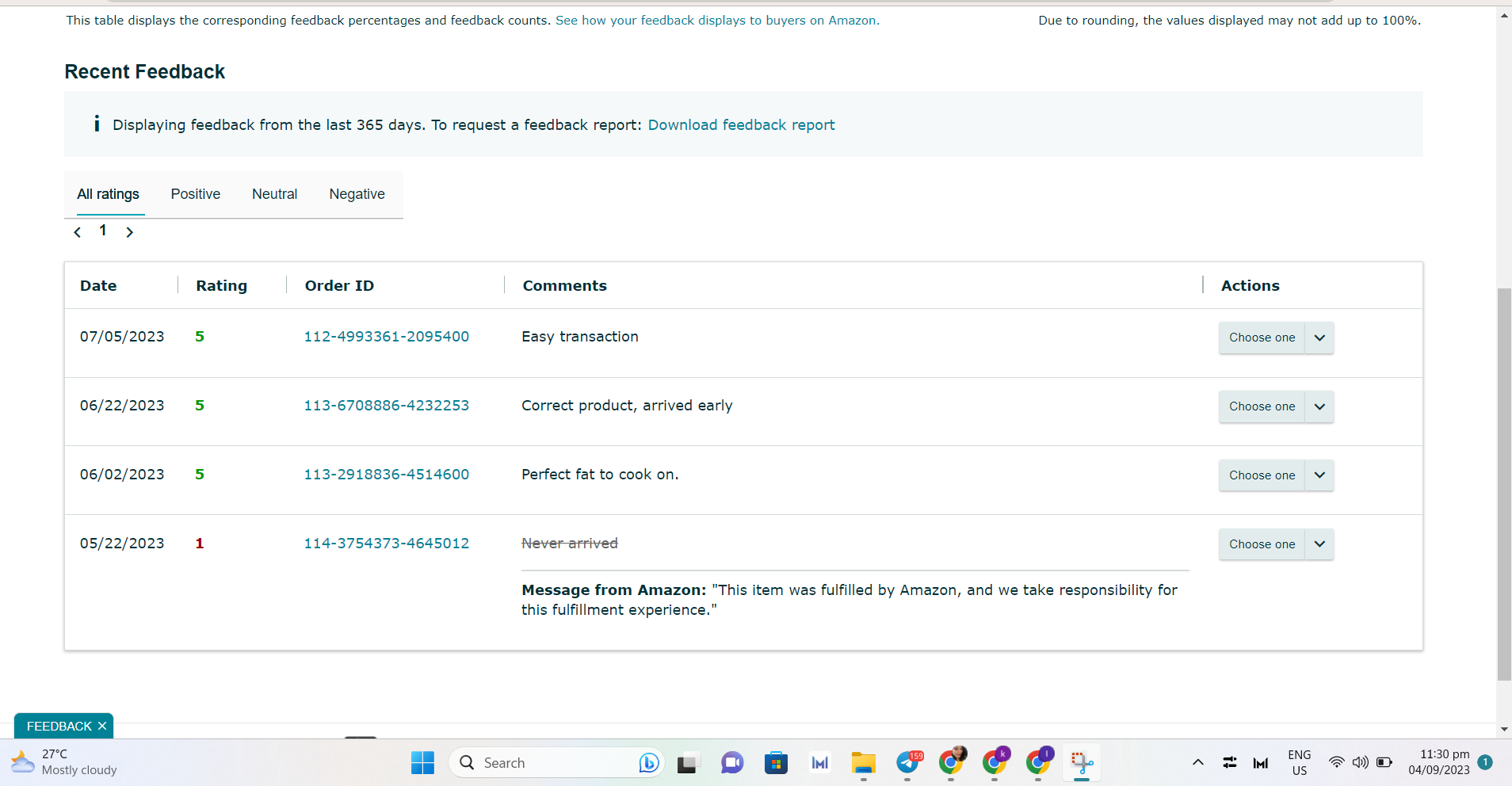The image size is (1512, 786).
Task: Show hidden system tray icons
Action: tap(1198, 762)
